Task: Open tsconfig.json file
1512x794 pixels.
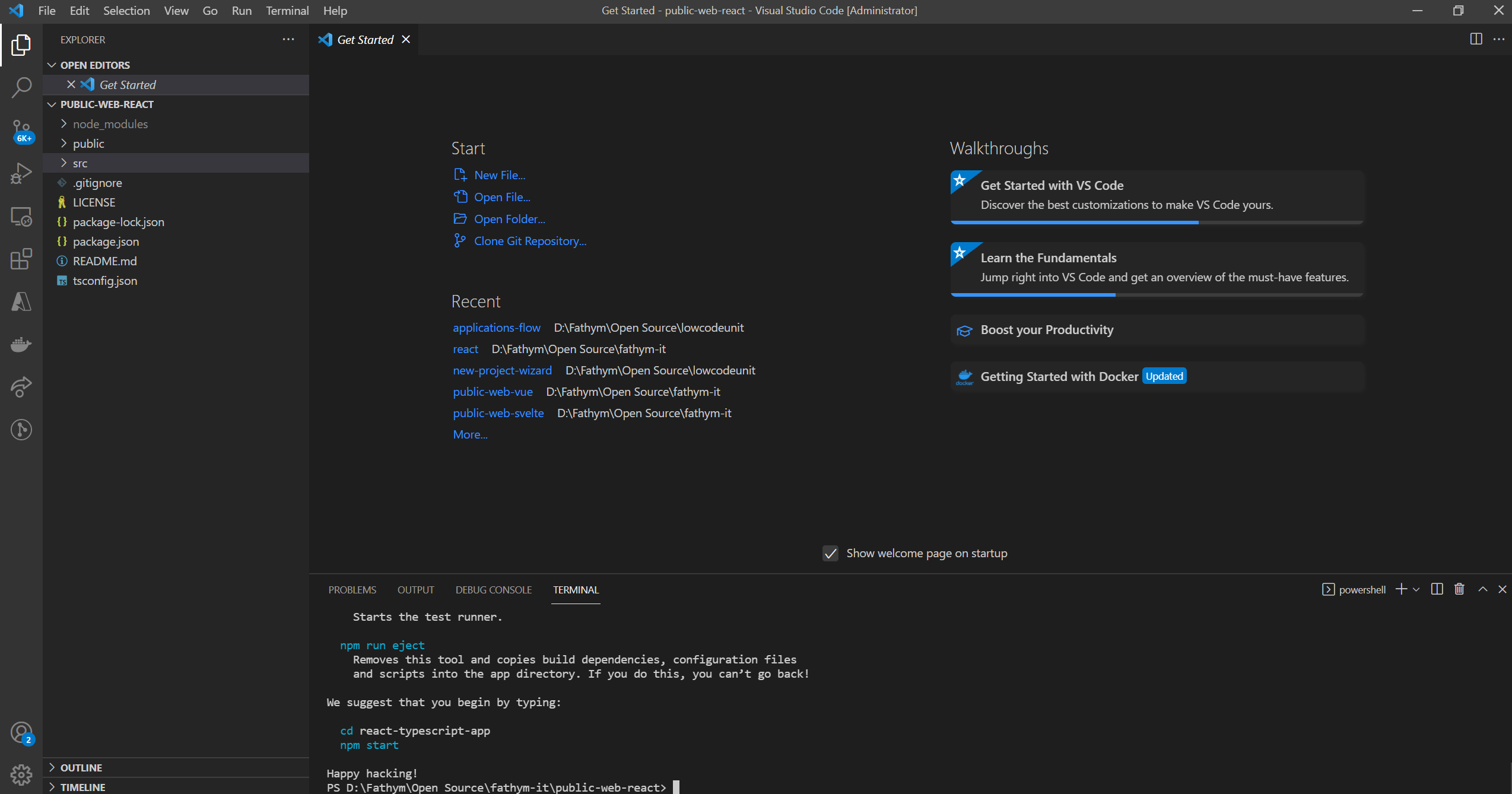Action: click(176, 281)
